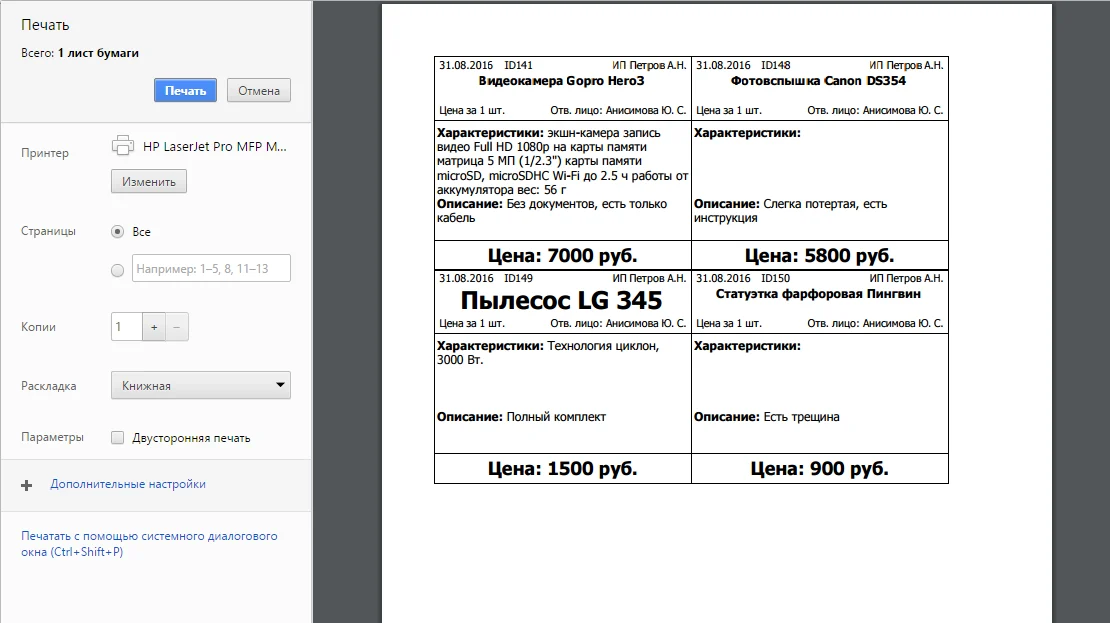Image resolution: width=1110 pixels, height=623 pixels.
Task: Open the system dialog print link
Action: tap(149, 544)
